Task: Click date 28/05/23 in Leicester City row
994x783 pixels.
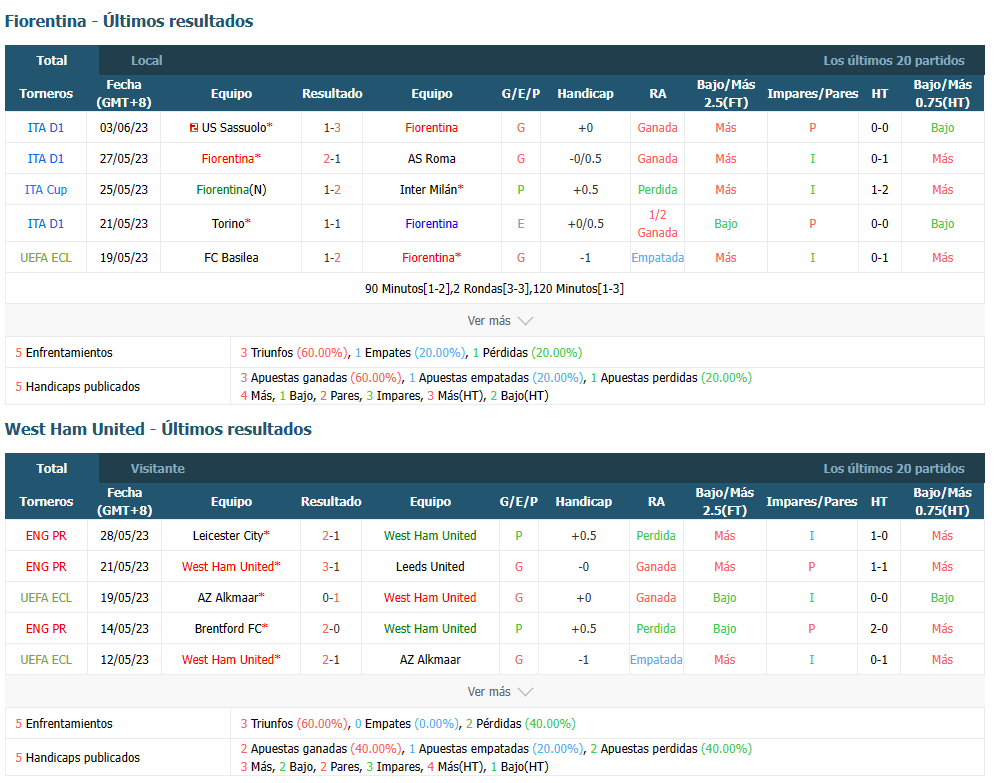Action: pos(124,536)
